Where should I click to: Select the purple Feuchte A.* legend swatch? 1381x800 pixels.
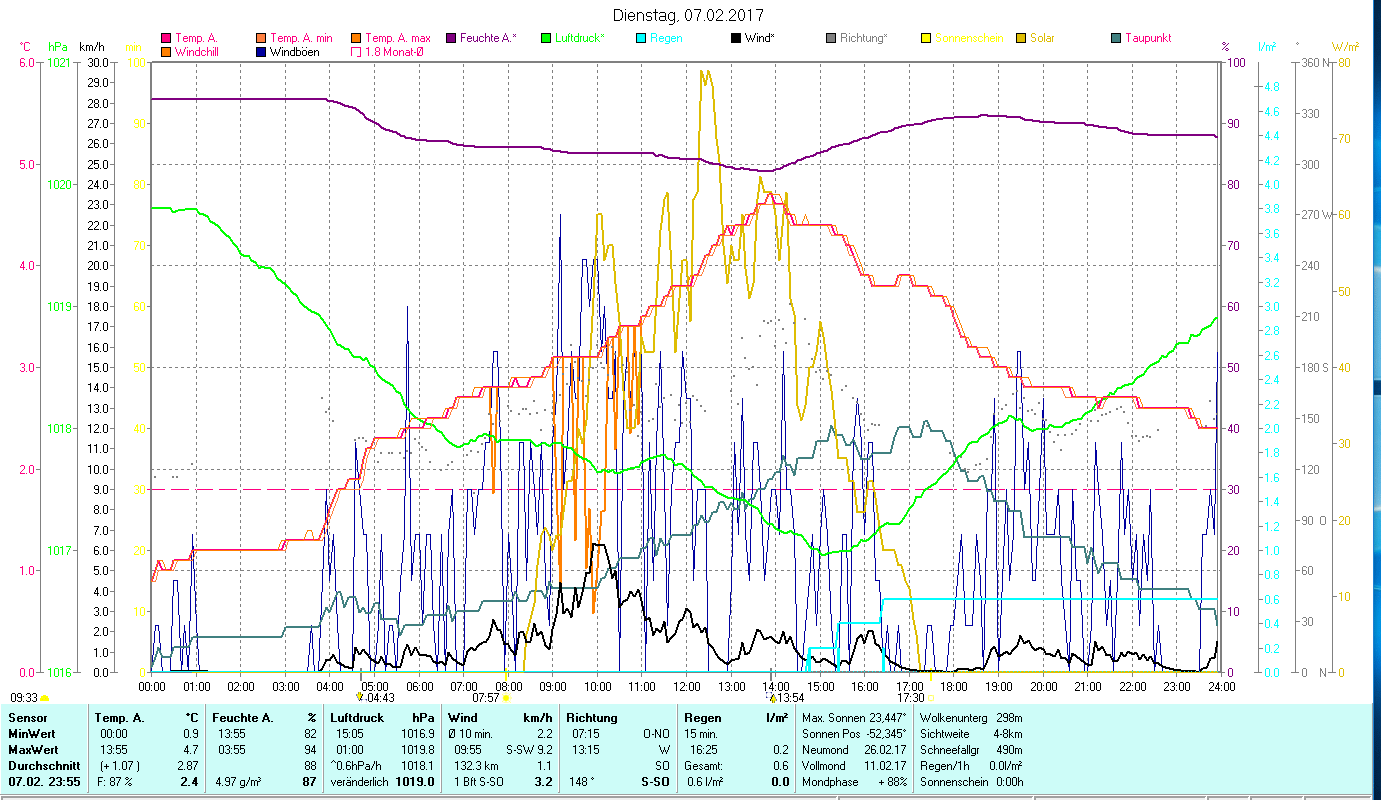point(451,38)
